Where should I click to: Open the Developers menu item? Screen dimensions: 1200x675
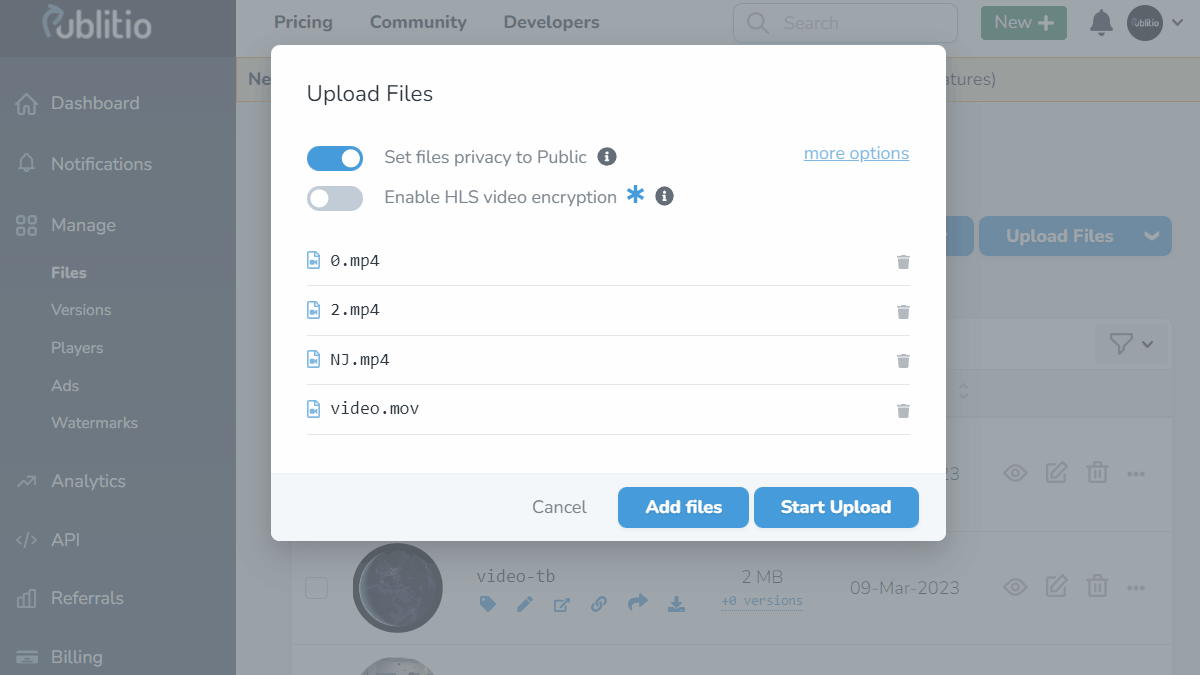tap(551, 22)
